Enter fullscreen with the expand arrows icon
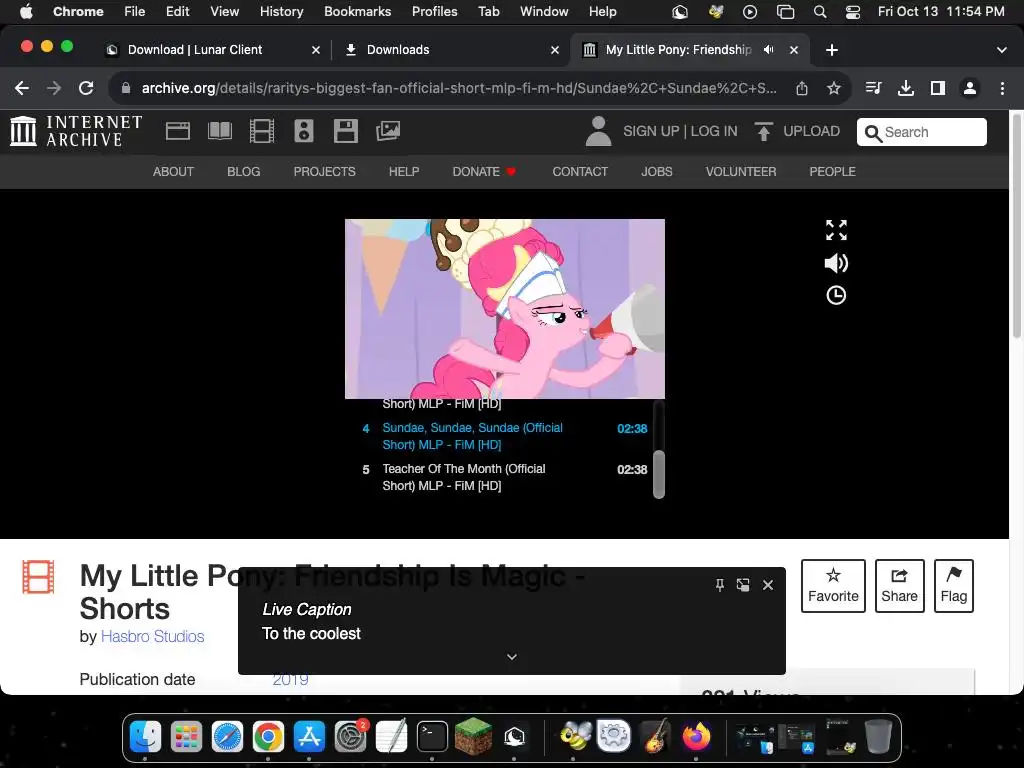 (x=836, y=230)
